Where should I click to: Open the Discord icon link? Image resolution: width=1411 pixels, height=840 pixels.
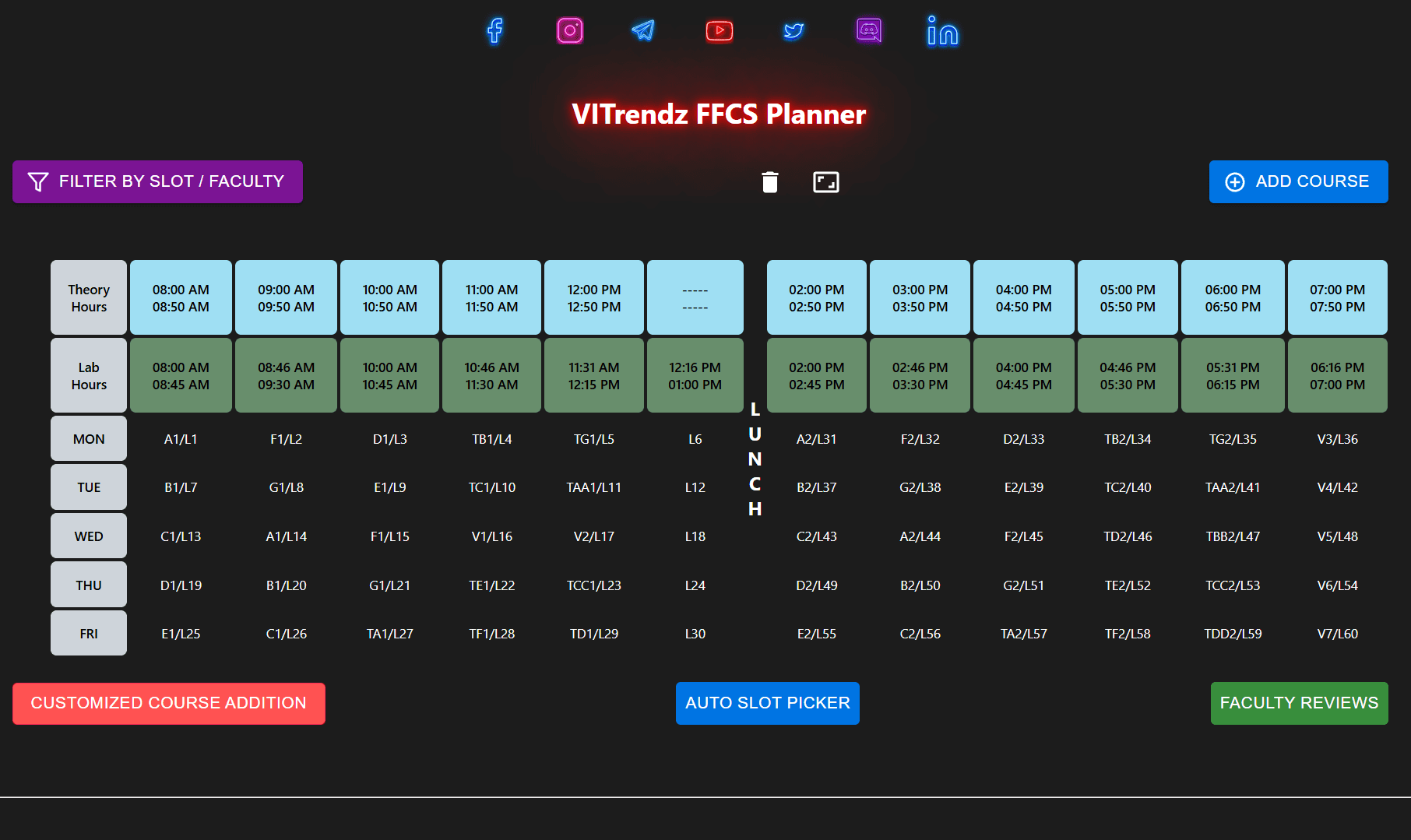pyautogui.click(x=868, y=31)
